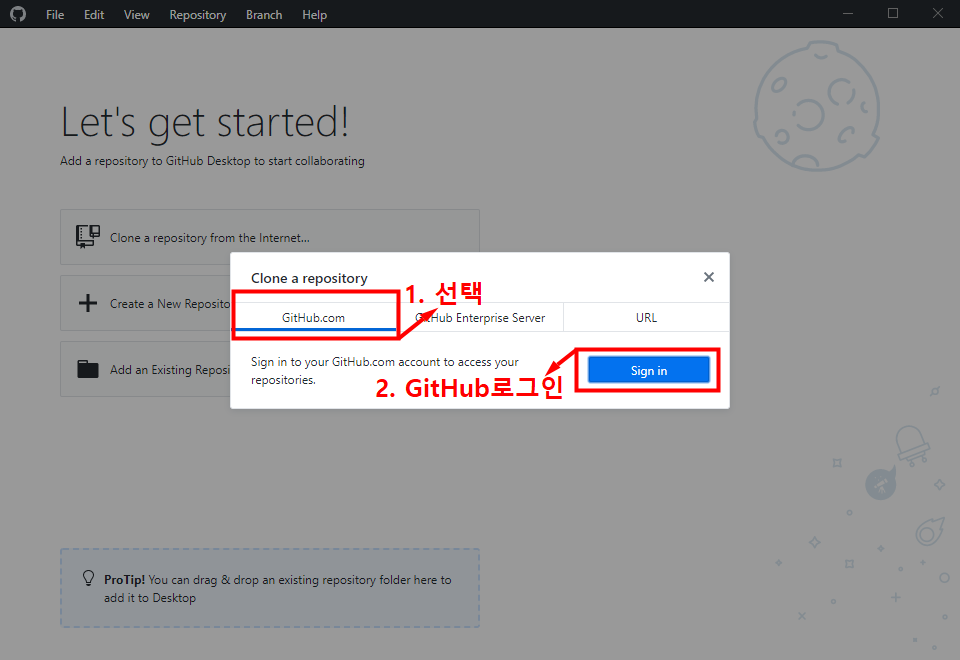Click the Sign in button

point(648,369)
